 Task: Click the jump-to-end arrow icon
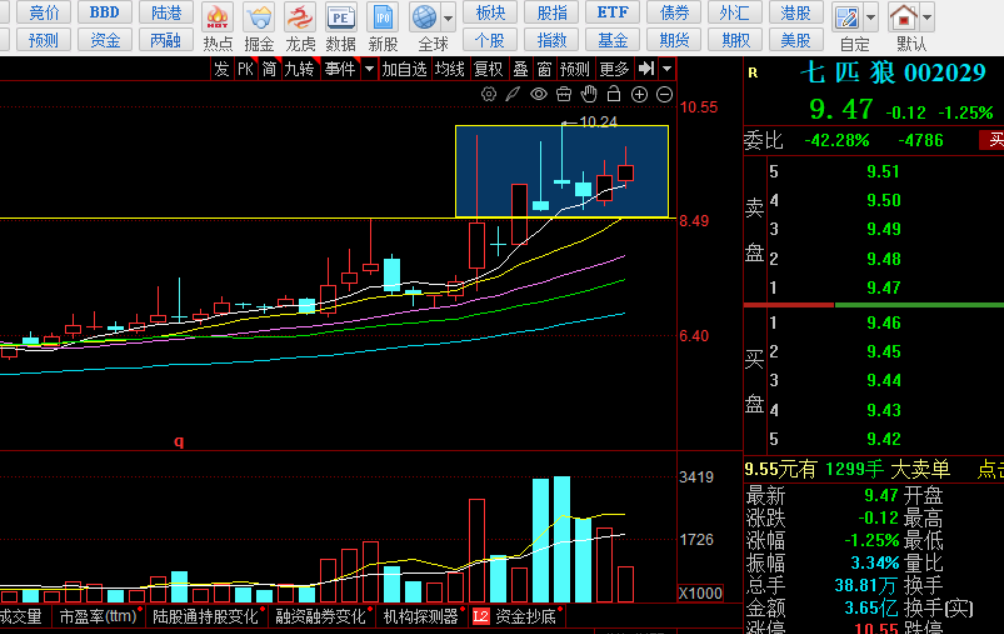click(647, 69)
